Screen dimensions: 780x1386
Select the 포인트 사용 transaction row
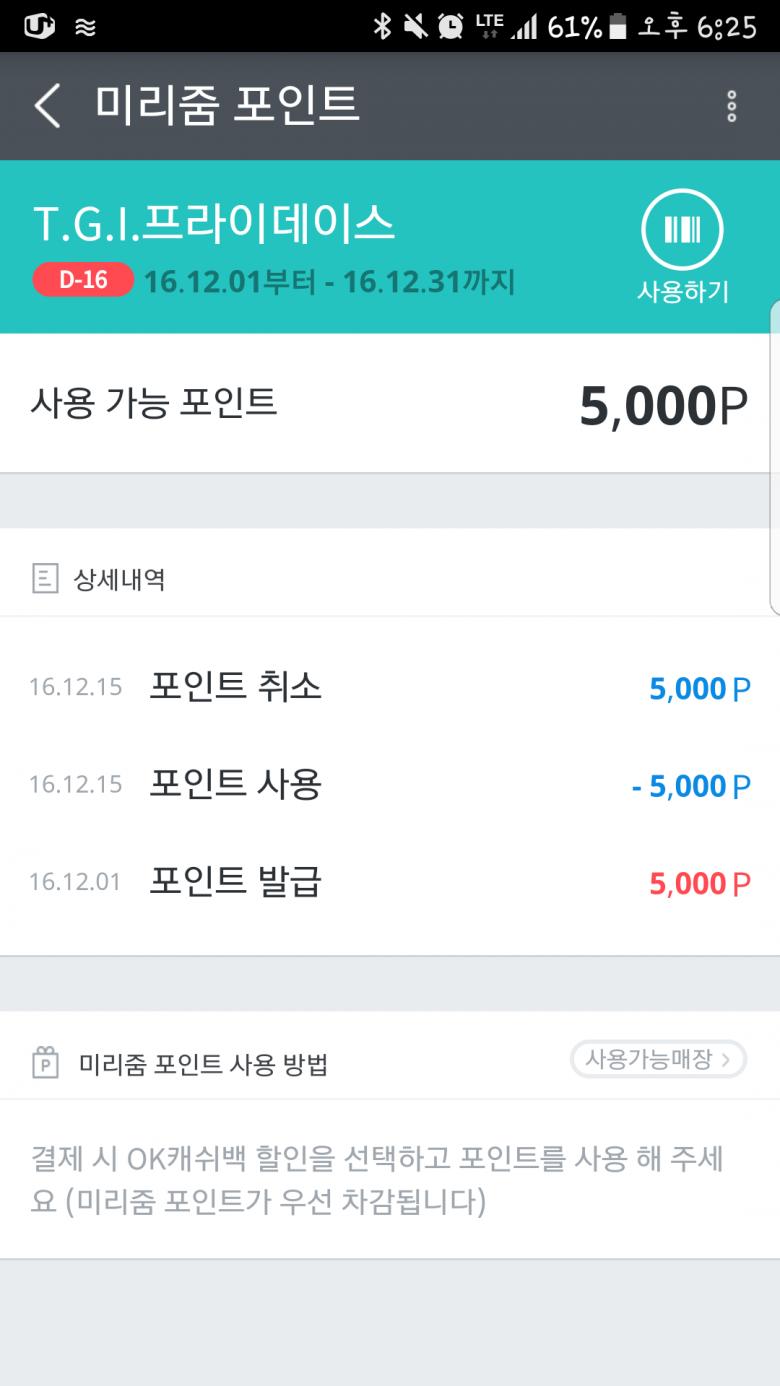pos(390,785)
